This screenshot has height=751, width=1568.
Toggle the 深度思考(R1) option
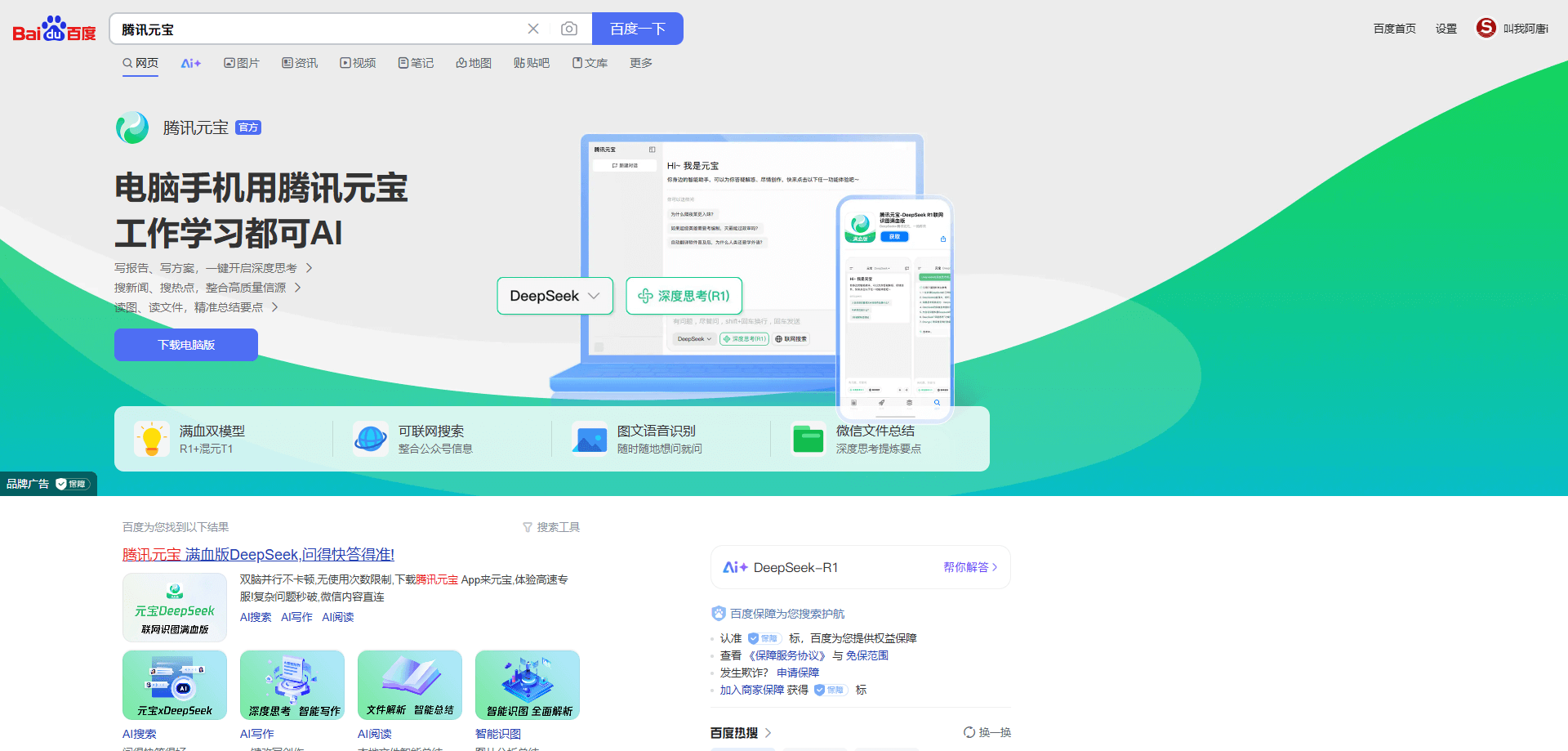pos(684,296)
